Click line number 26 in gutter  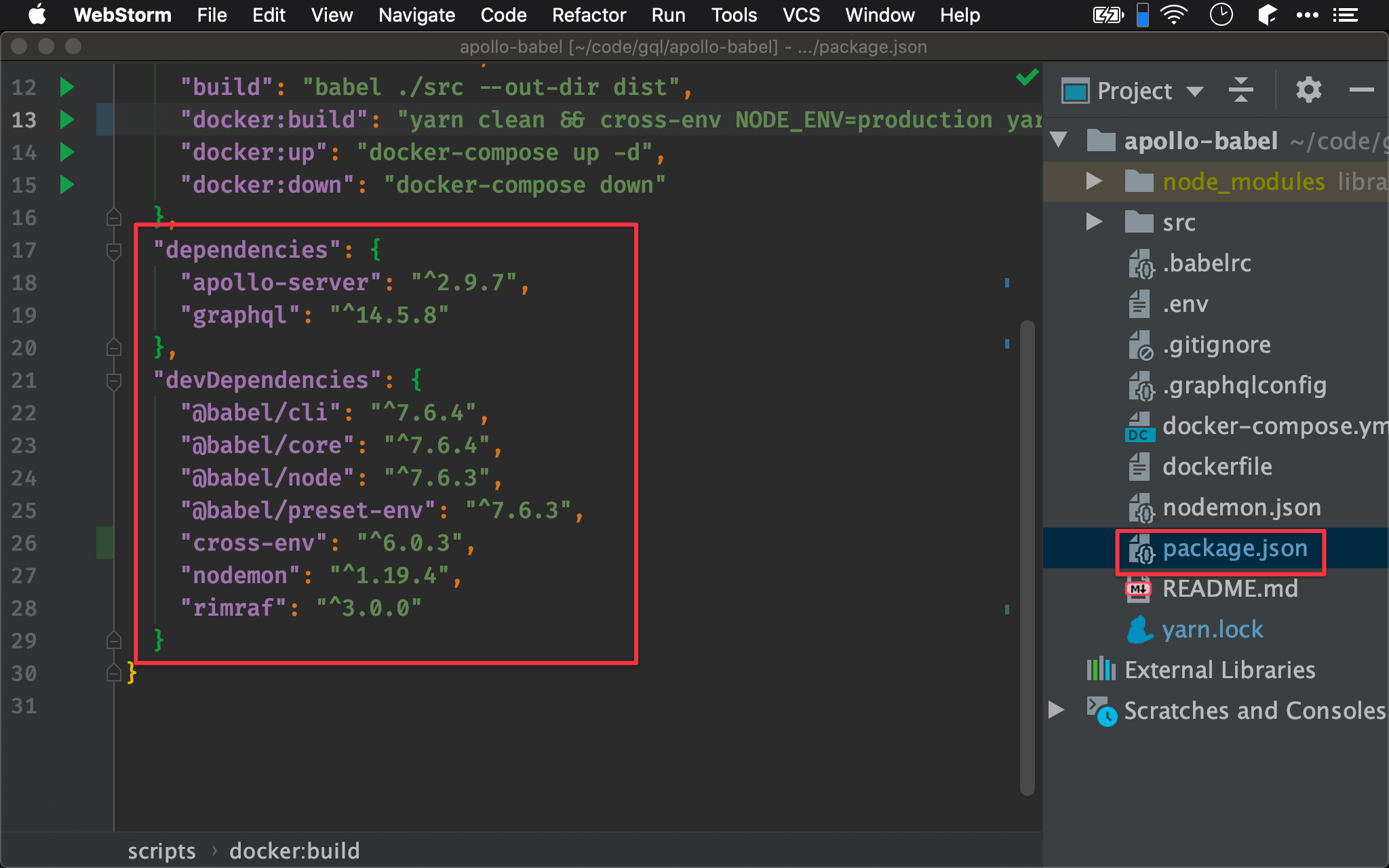coord(24,543)
